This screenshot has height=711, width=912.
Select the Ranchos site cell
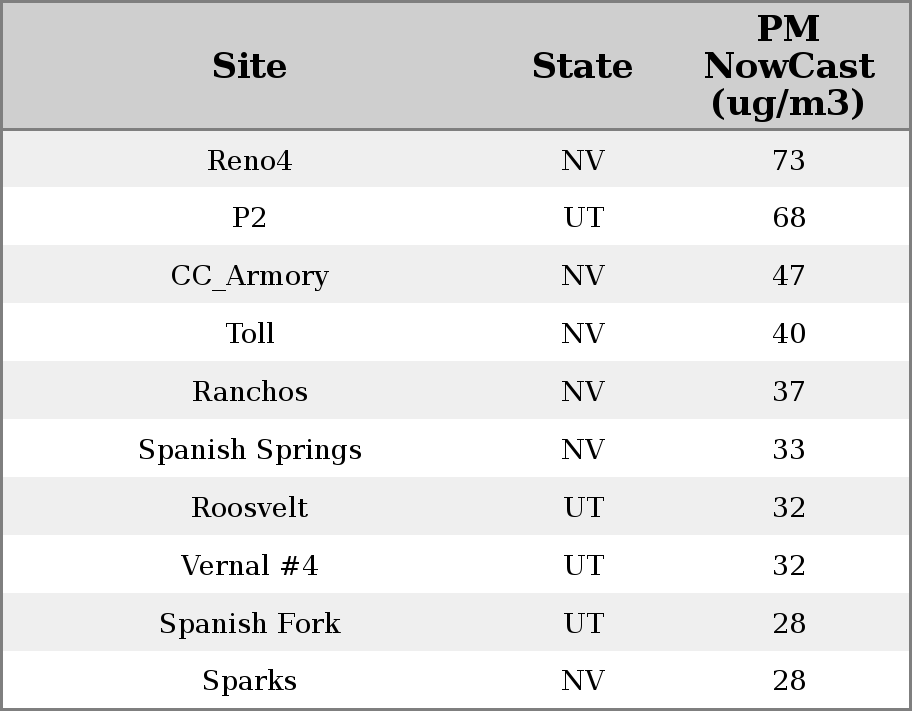click(x=250, y=392)
